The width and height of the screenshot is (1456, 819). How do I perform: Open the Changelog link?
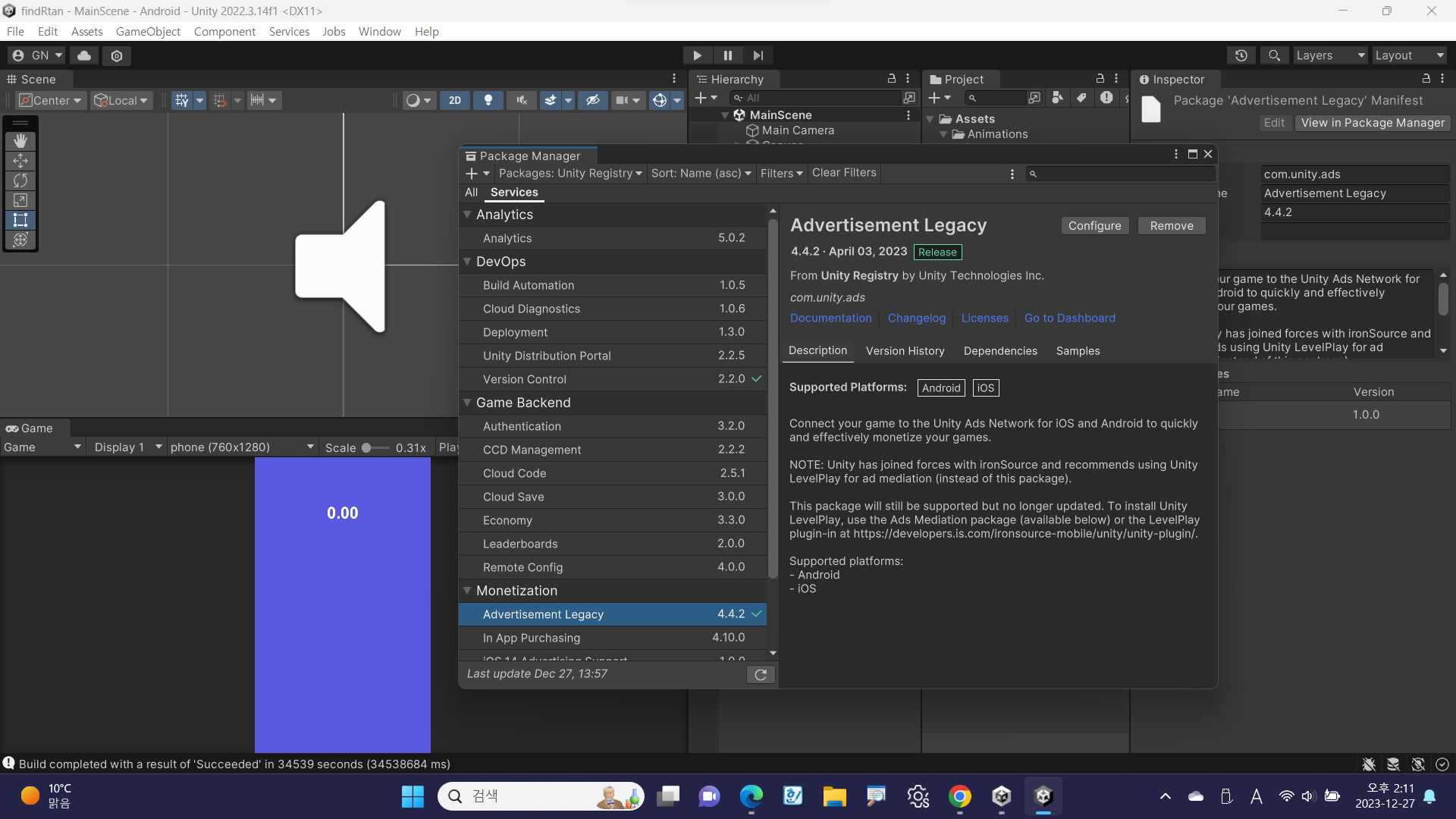(917, 318)
